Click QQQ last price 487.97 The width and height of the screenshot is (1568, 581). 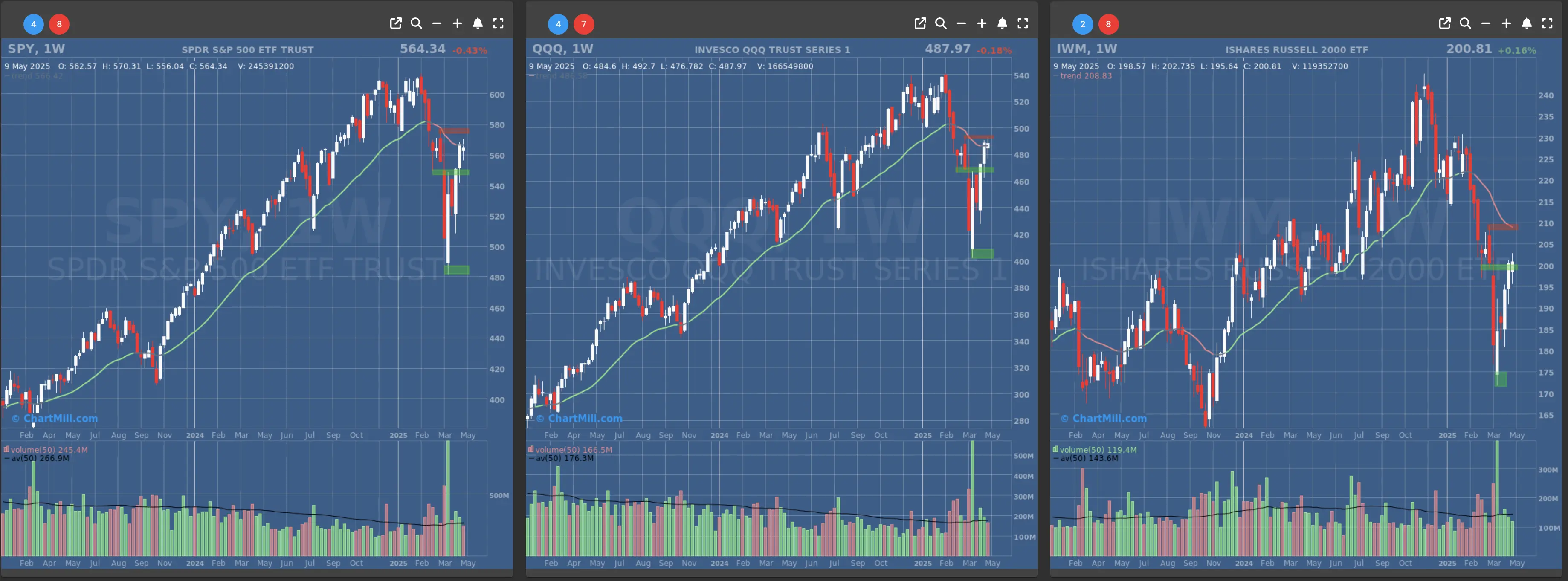tap(948, 49)
